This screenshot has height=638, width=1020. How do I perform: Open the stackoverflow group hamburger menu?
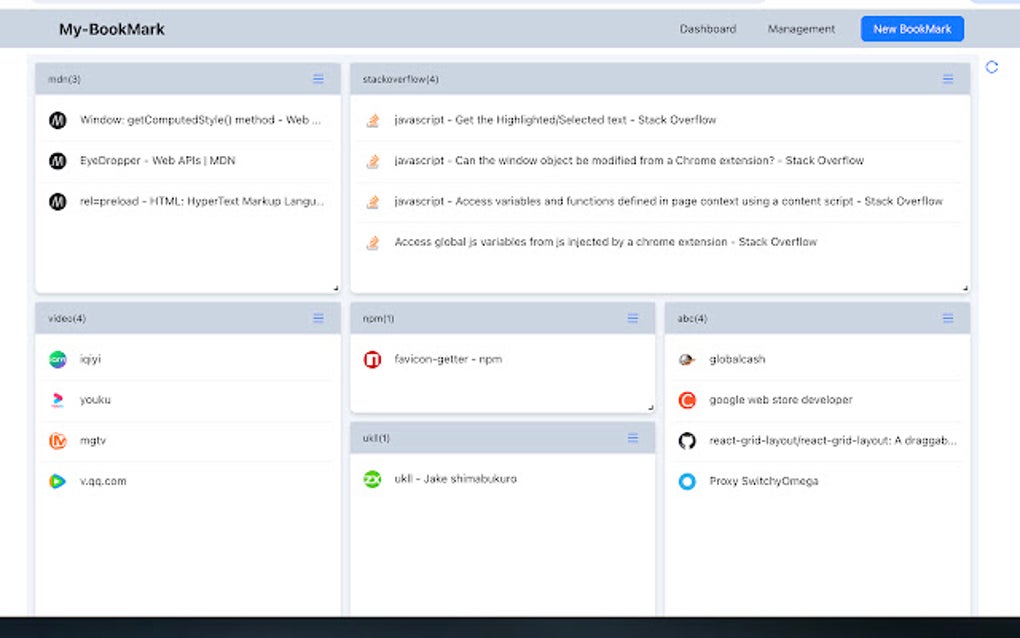pos(948,79)
